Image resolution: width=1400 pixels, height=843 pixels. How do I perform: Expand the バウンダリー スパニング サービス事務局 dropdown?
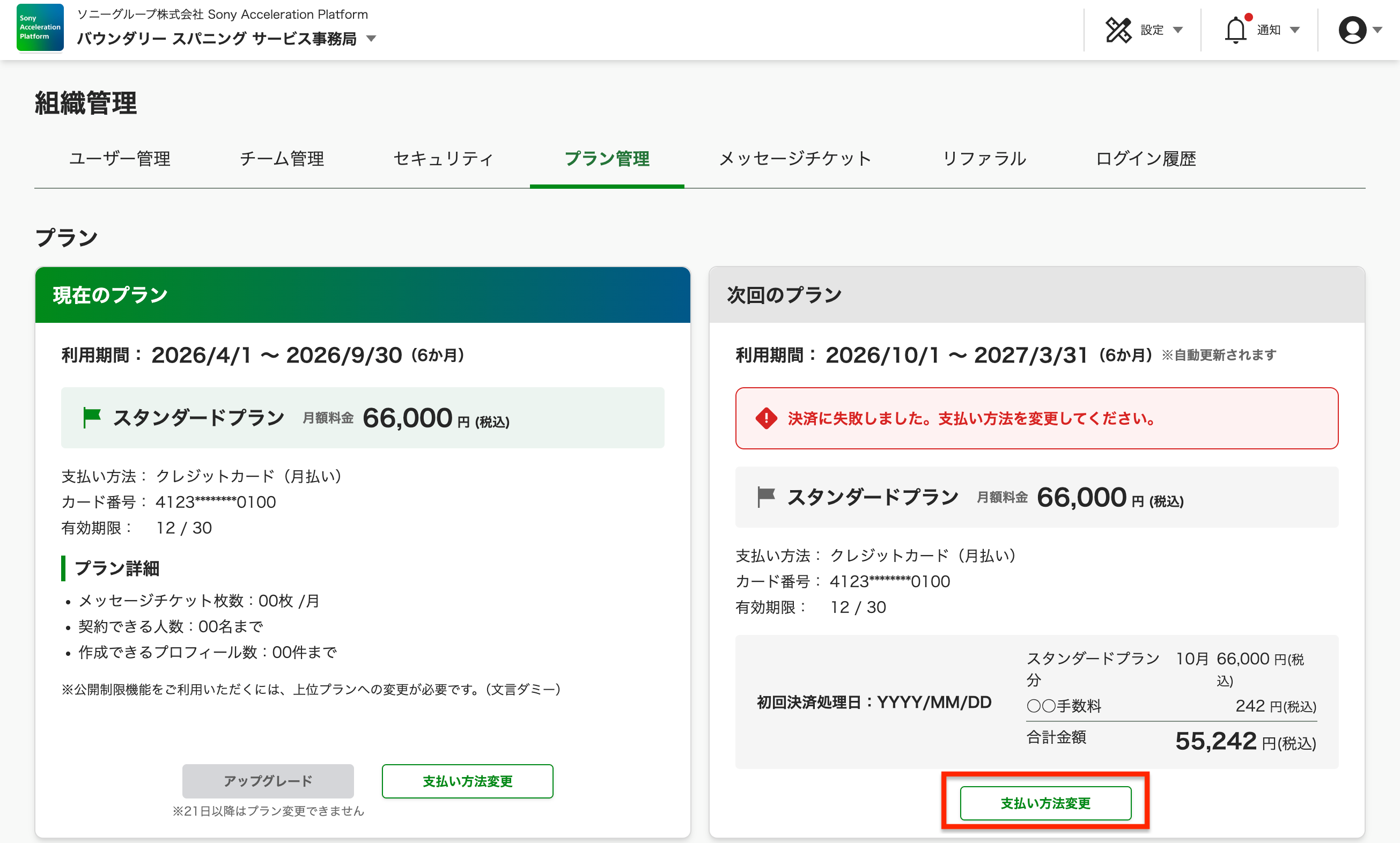coord(372,39)
